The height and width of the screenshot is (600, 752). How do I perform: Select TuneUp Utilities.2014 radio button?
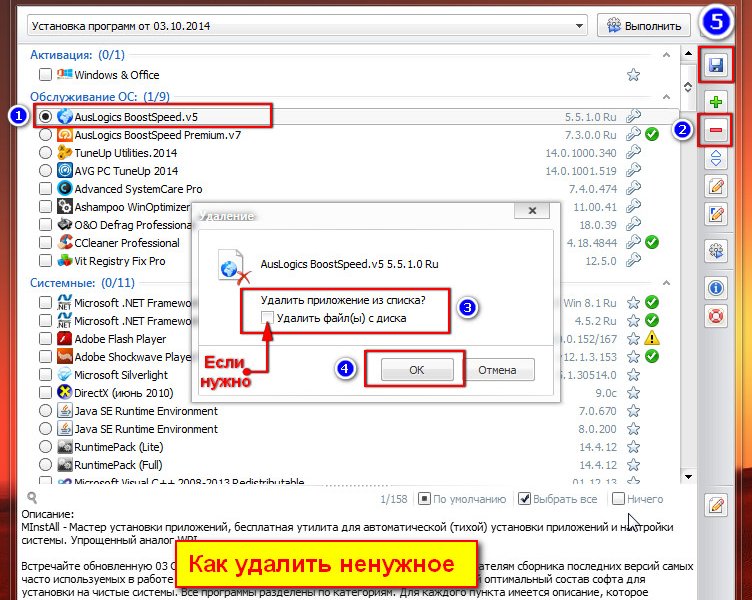point(45,153)
